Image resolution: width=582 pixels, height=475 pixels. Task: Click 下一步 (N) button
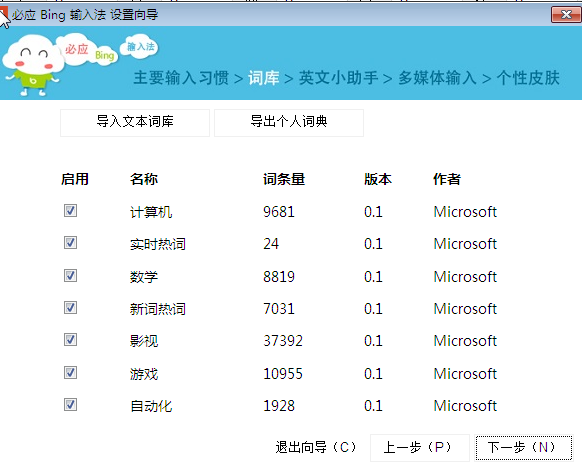[x=524, y=448]
